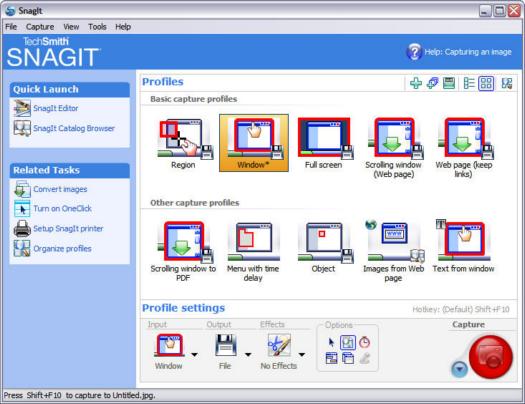The width and height of the screenshot is (525, 404).
Task: Switch profiles to list view
Action: [469, 83]
